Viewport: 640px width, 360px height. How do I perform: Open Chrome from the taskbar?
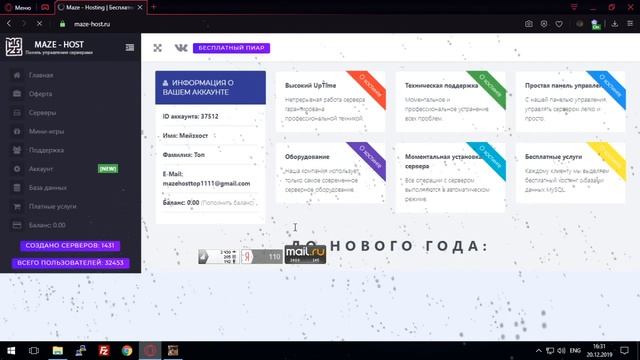127,351
